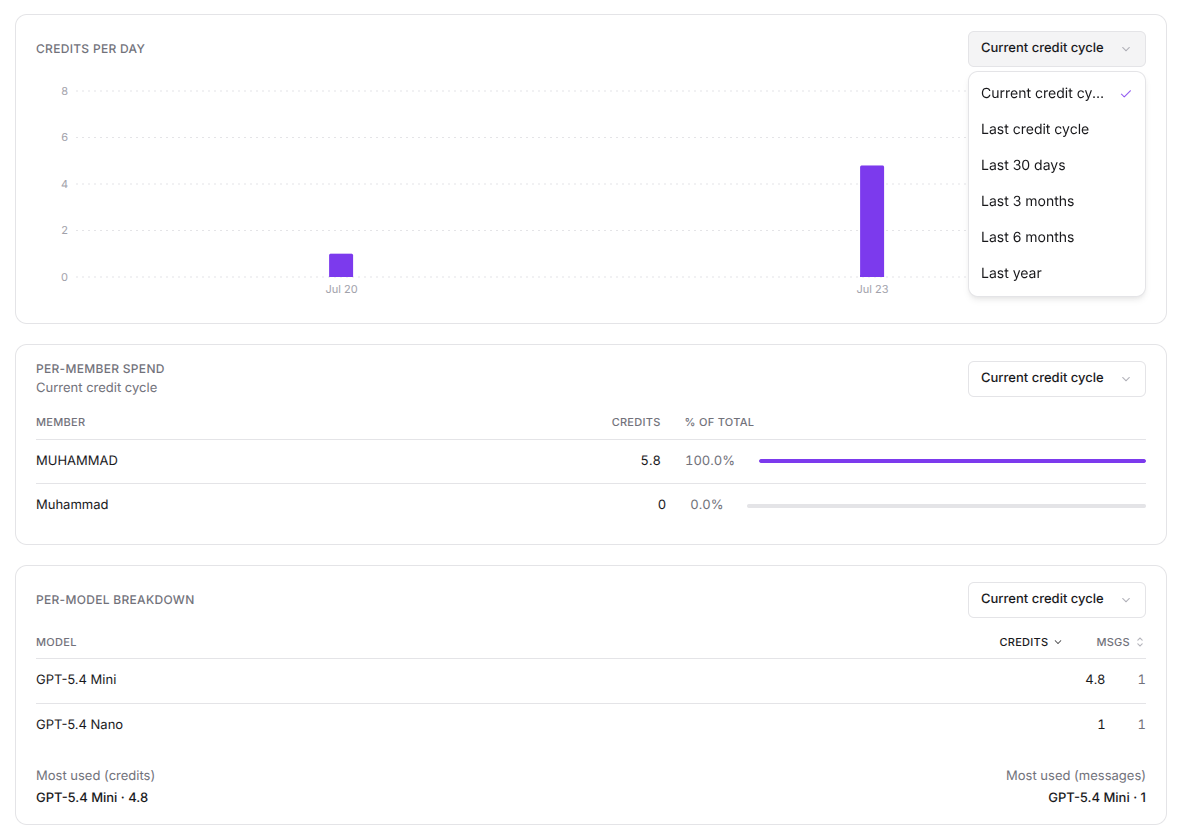Viewport: 1182px width, 837px height.
Task: Click the CREDITS descending chevron icon
Action: click(x=1058, y=642)
